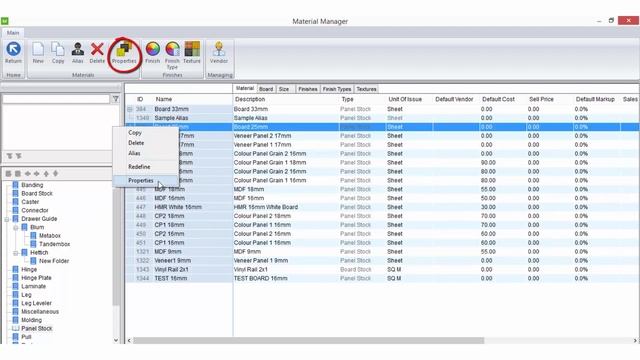Select the Material tab

click(x=245, y=88)
